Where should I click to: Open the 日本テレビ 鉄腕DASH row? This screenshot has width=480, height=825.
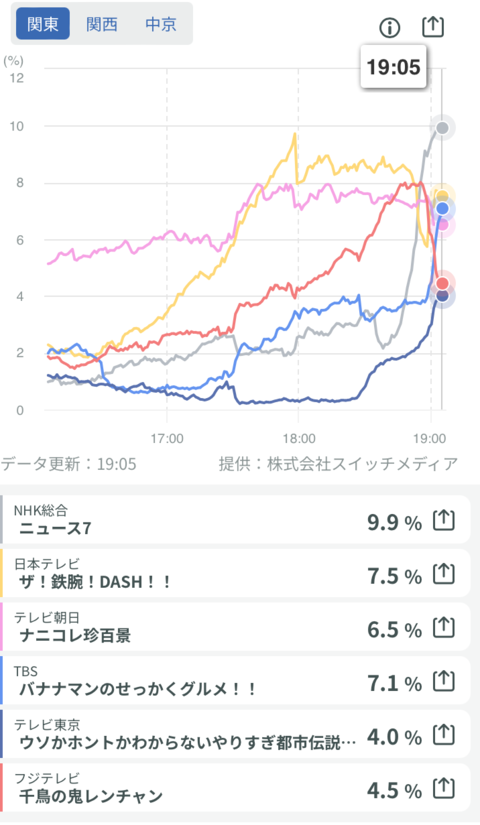point(235,573)
